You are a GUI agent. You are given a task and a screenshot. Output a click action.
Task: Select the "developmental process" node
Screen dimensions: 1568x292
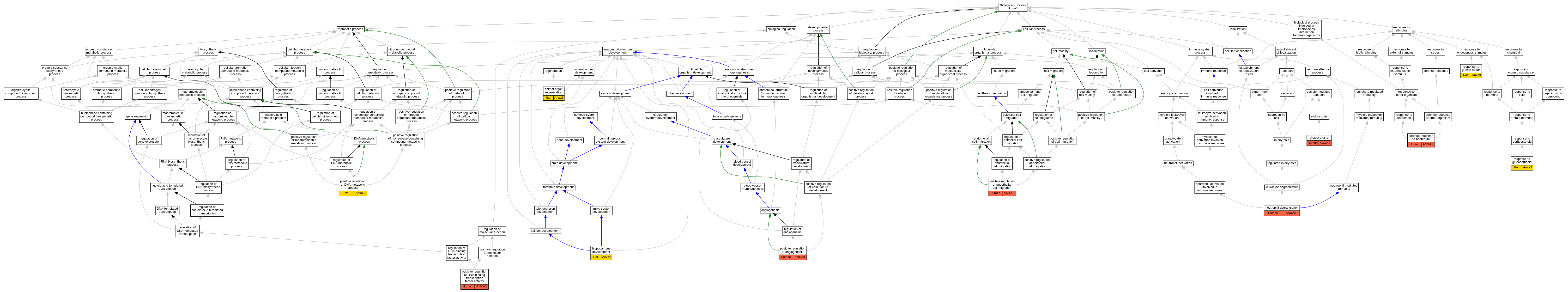point(818,29)
